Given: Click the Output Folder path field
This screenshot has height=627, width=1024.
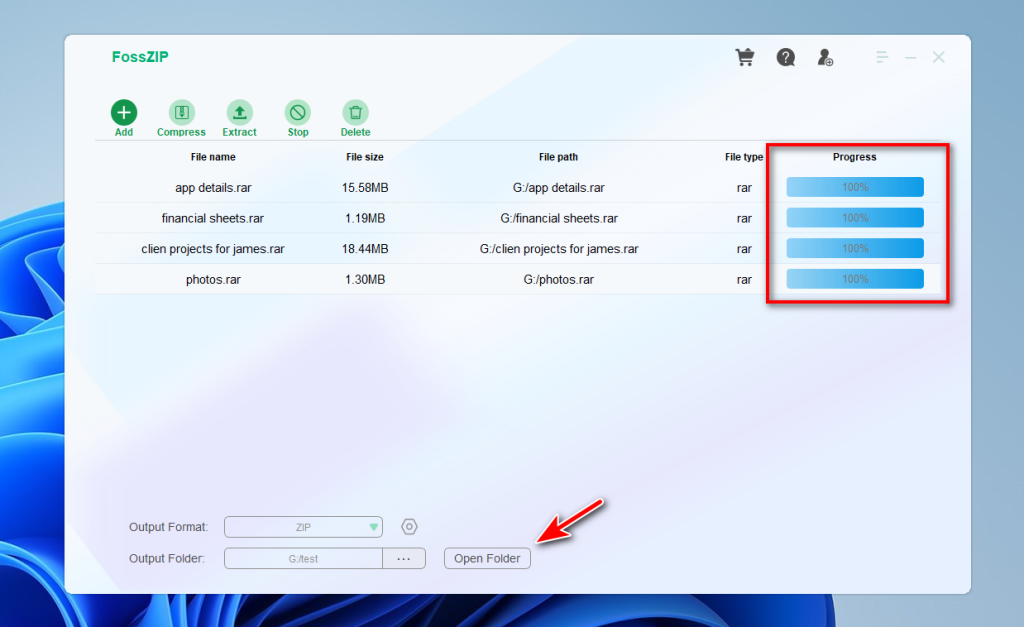Looking at the screenshot, I should [x=303, y=559].
